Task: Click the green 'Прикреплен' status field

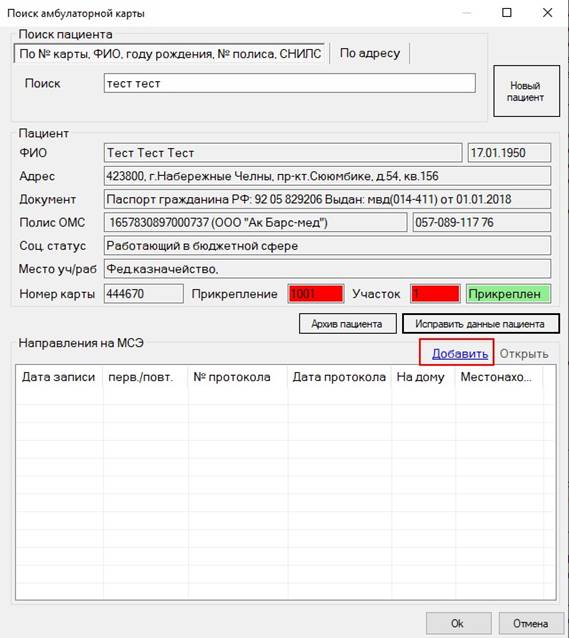Action: coord(508,293)
